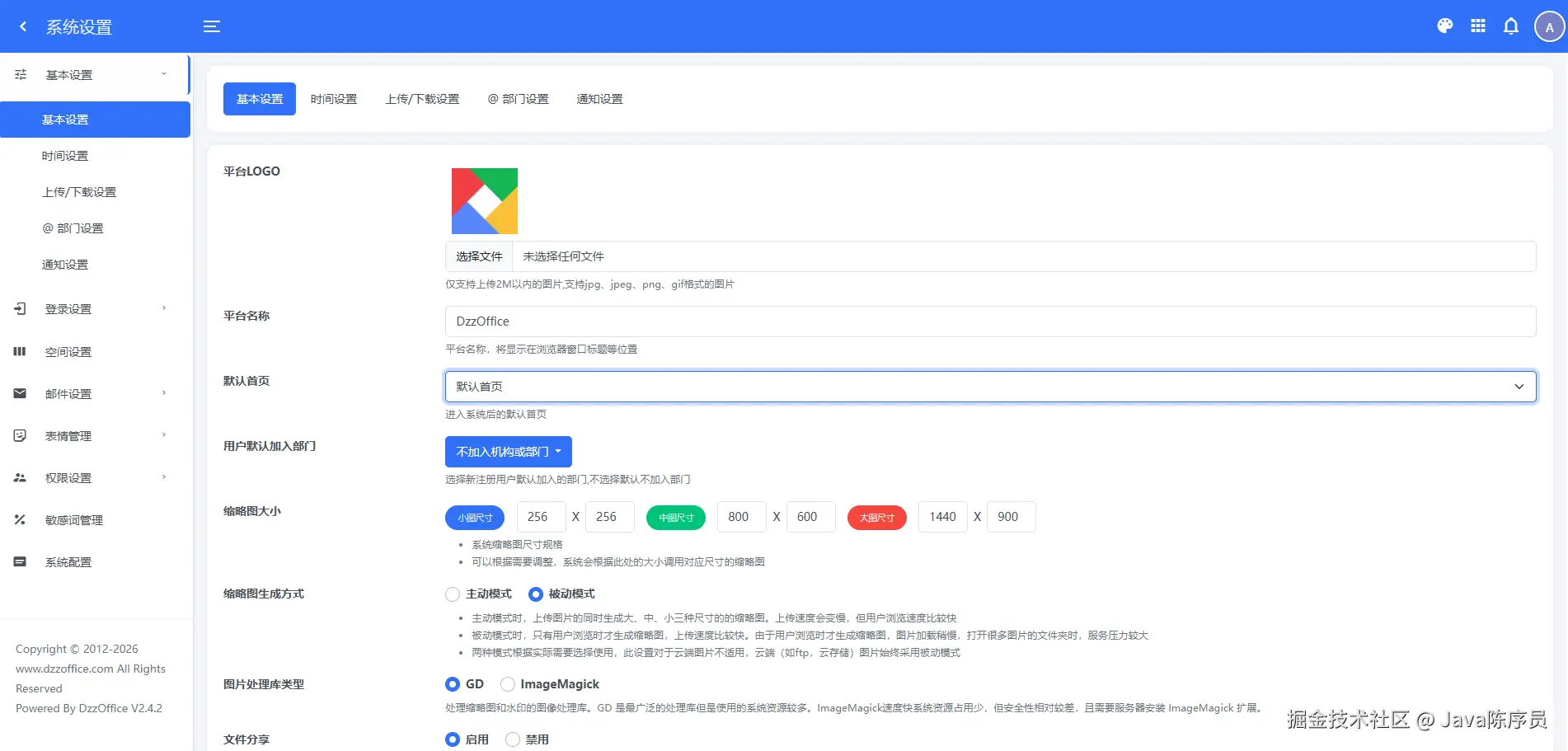Expand the 邮件设置 sidebar chevron
The image size is (1568, 751).
[164, 393]
